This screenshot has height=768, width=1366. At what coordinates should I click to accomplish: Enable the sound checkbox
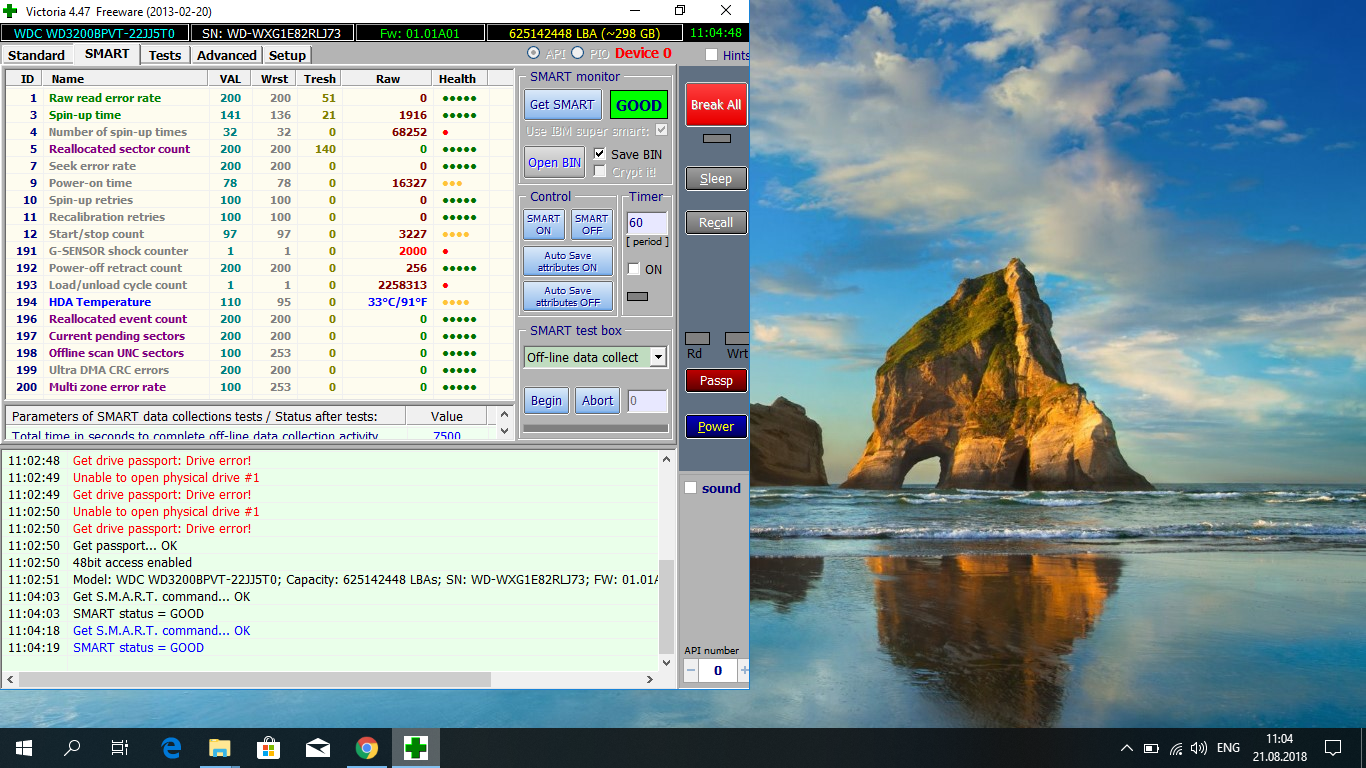pyautogui.click(x=690, y=488)
